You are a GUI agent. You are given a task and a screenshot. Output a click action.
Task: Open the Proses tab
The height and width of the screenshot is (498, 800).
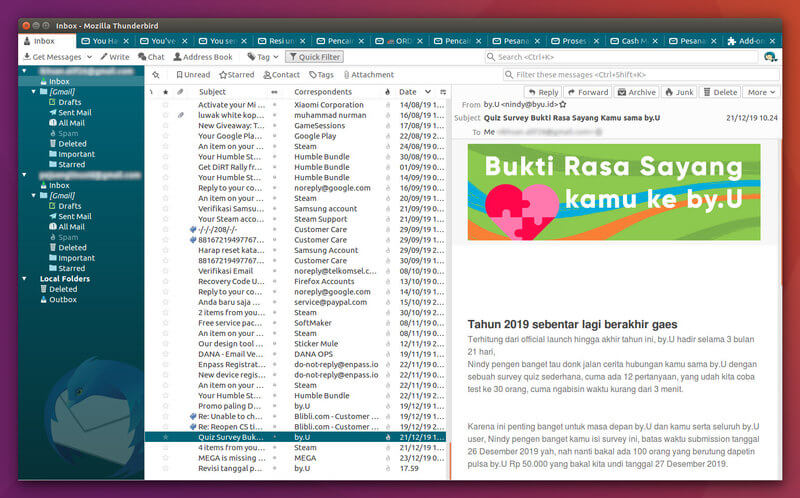574,41
